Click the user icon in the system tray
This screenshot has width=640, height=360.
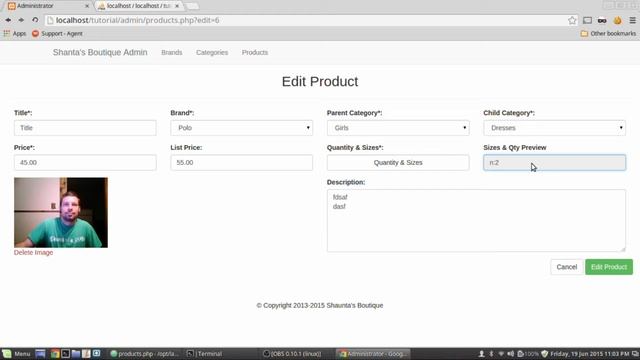pyautogui.click(x=482, y=353)
